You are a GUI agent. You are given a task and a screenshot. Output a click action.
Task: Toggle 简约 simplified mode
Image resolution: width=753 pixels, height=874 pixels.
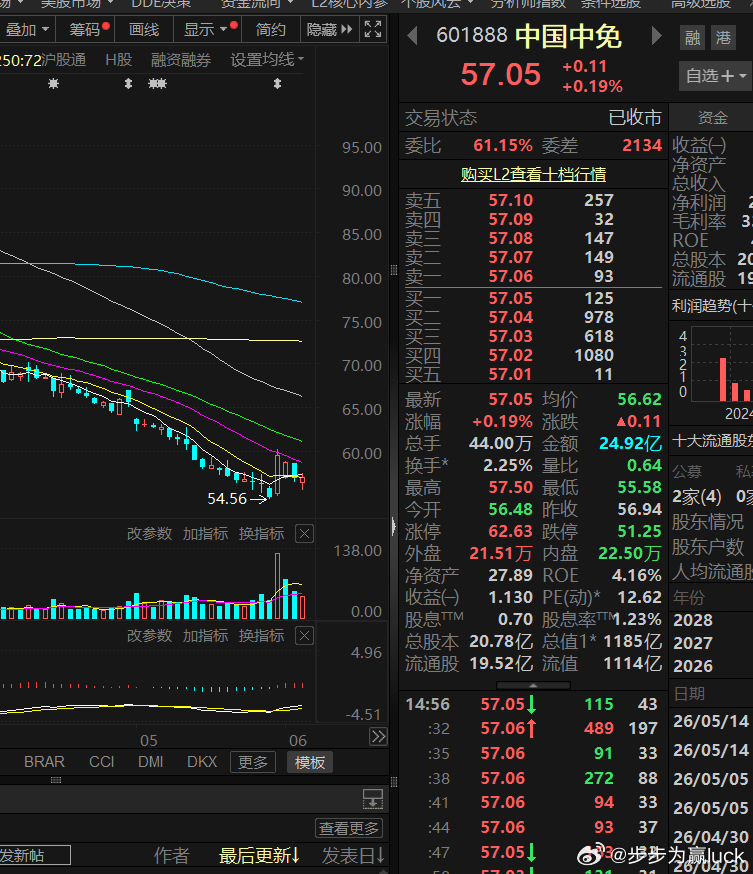click(270, 30)
